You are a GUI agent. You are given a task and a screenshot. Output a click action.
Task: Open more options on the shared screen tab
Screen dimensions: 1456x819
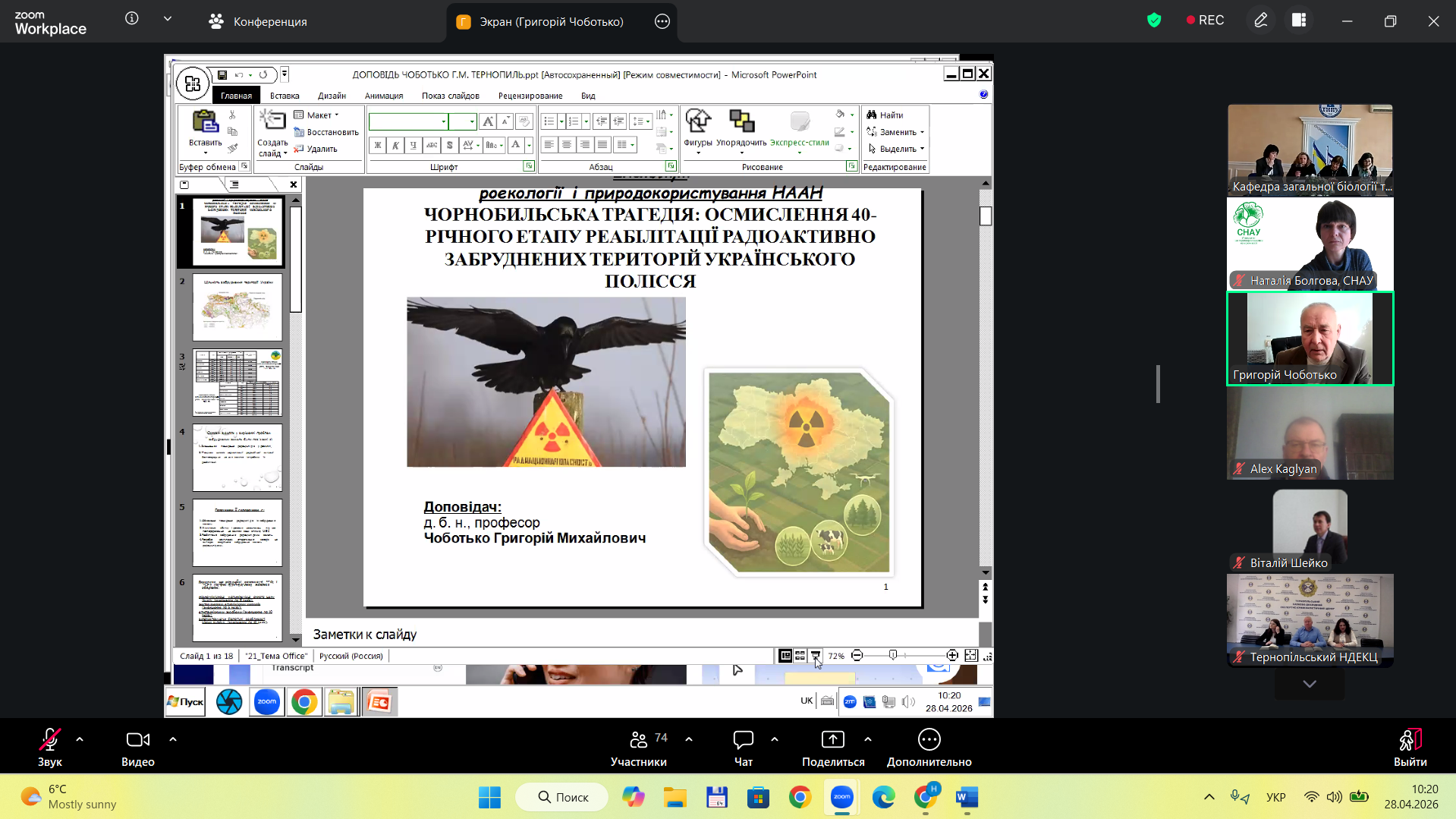[662, 21]
